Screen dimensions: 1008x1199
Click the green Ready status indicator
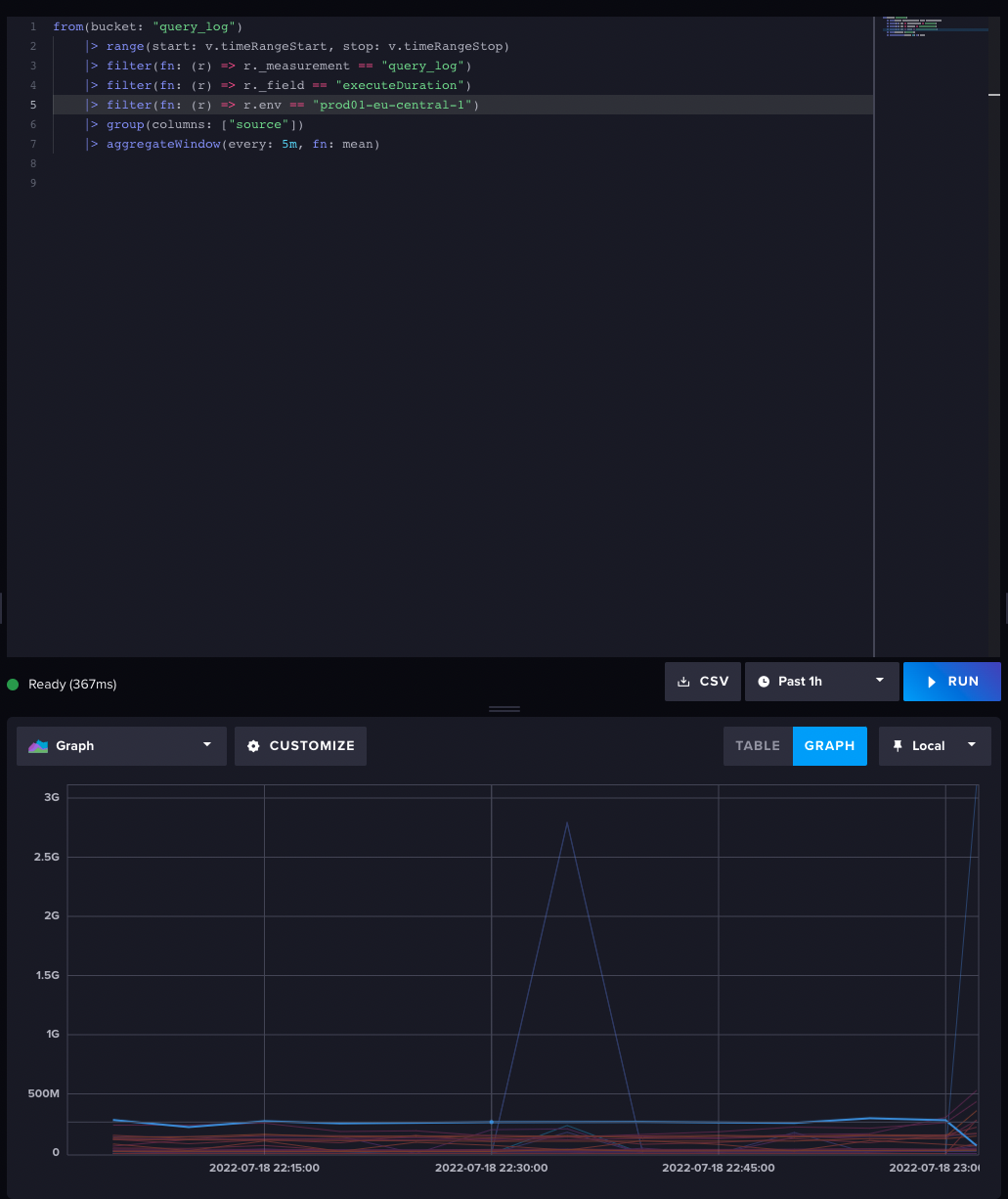click(x=13, y=684)
